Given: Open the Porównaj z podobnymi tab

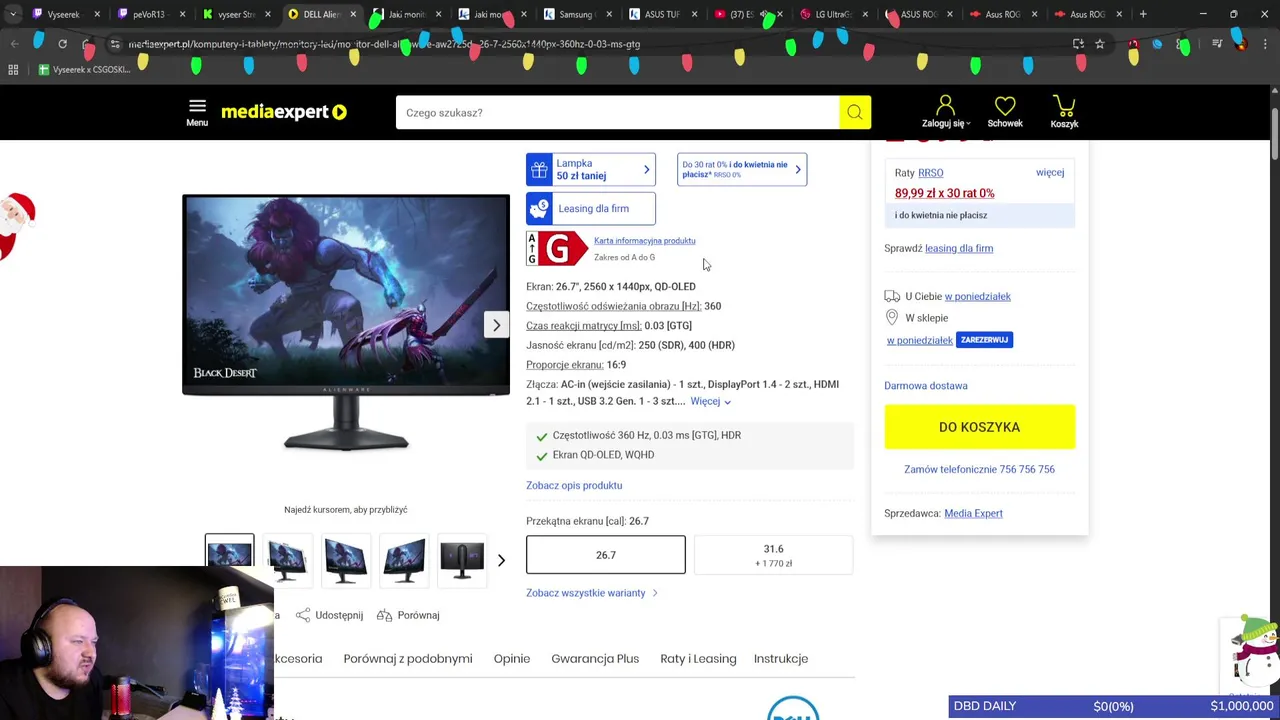Looking at the screenshot, I should point(408,658).
